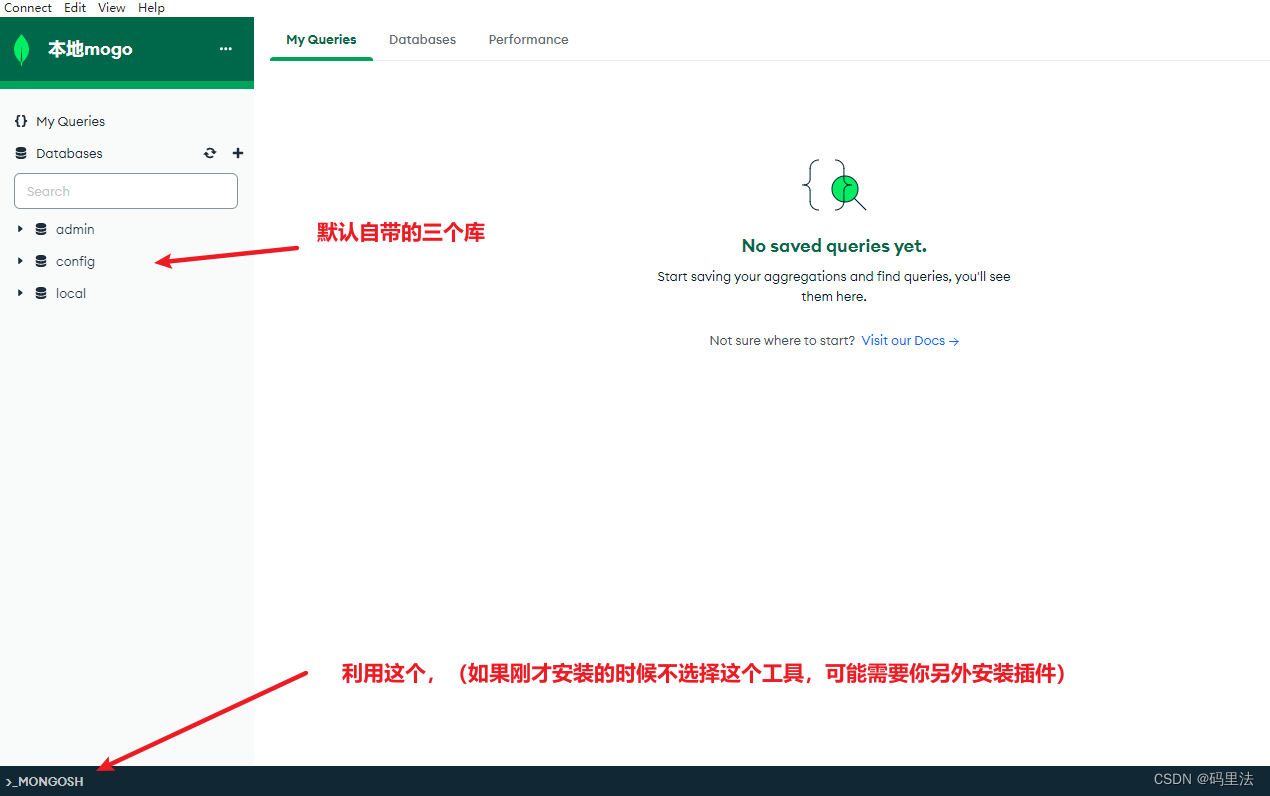This screenshot has height=796, width=1270.
Task: Switch to the Performance tab
Action: 528,40
